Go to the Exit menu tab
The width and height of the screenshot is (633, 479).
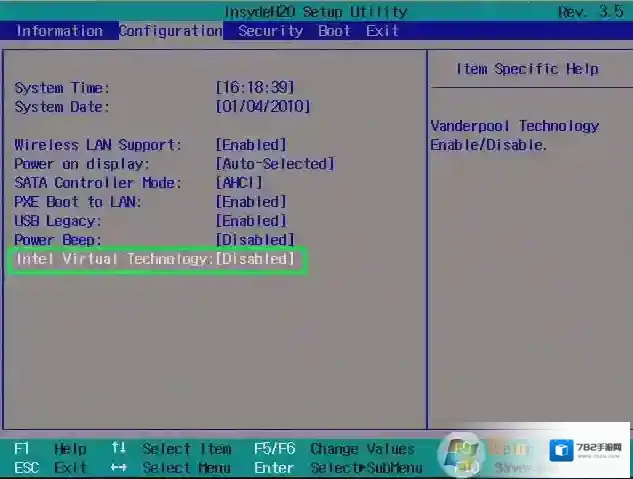(382, 31)
